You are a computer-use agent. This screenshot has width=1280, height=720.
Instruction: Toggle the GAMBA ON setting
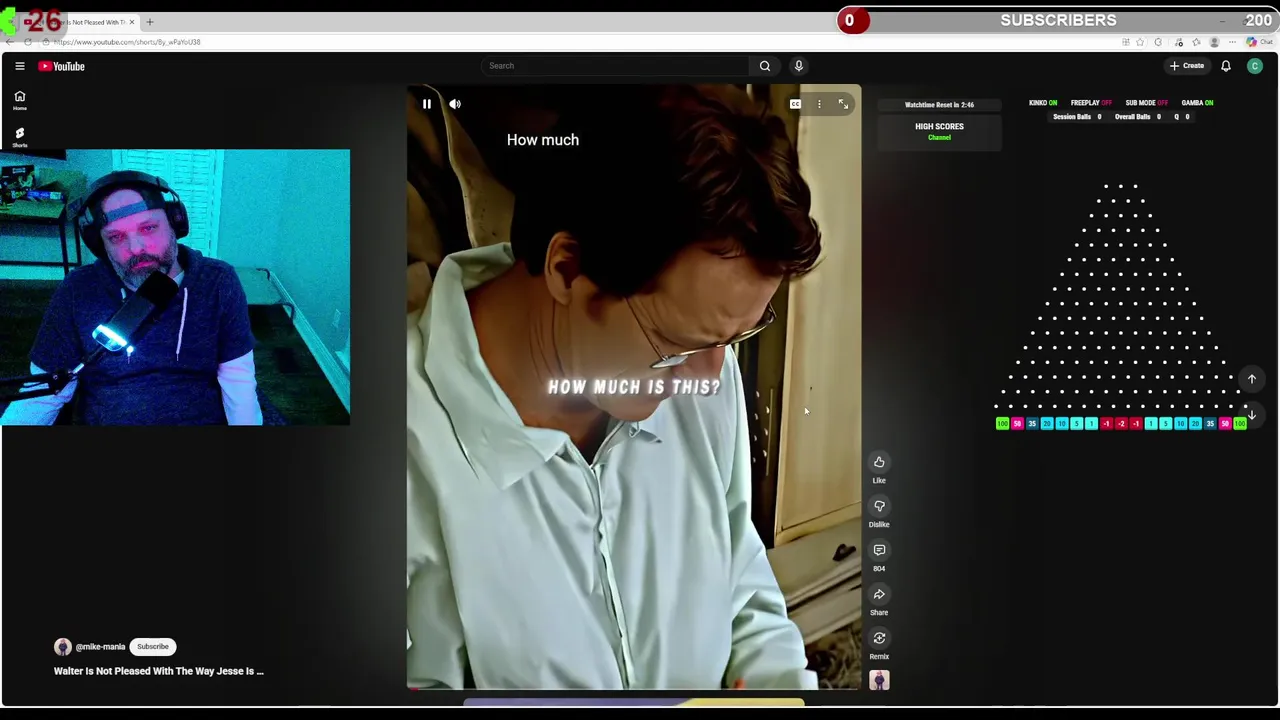(1197, 103)
